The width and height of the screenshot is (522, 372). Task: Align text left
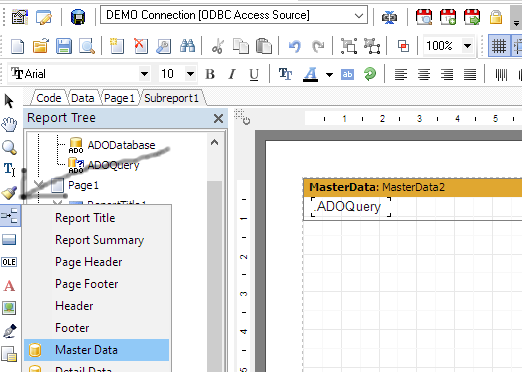[401, 74]
